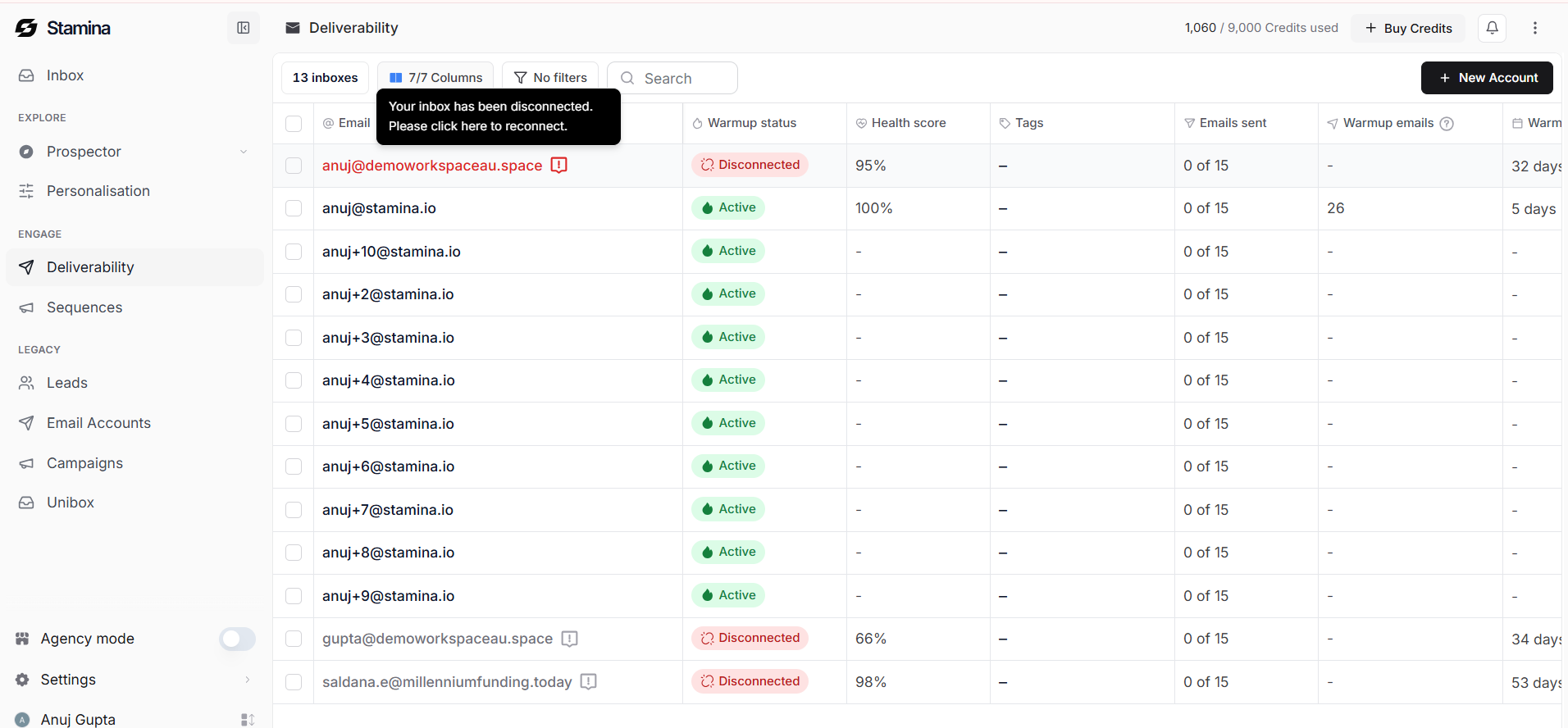Click alert icon beside gupta@demoworkspaceau.space
The image size is (1568, 728).
(x=569, y=639)
